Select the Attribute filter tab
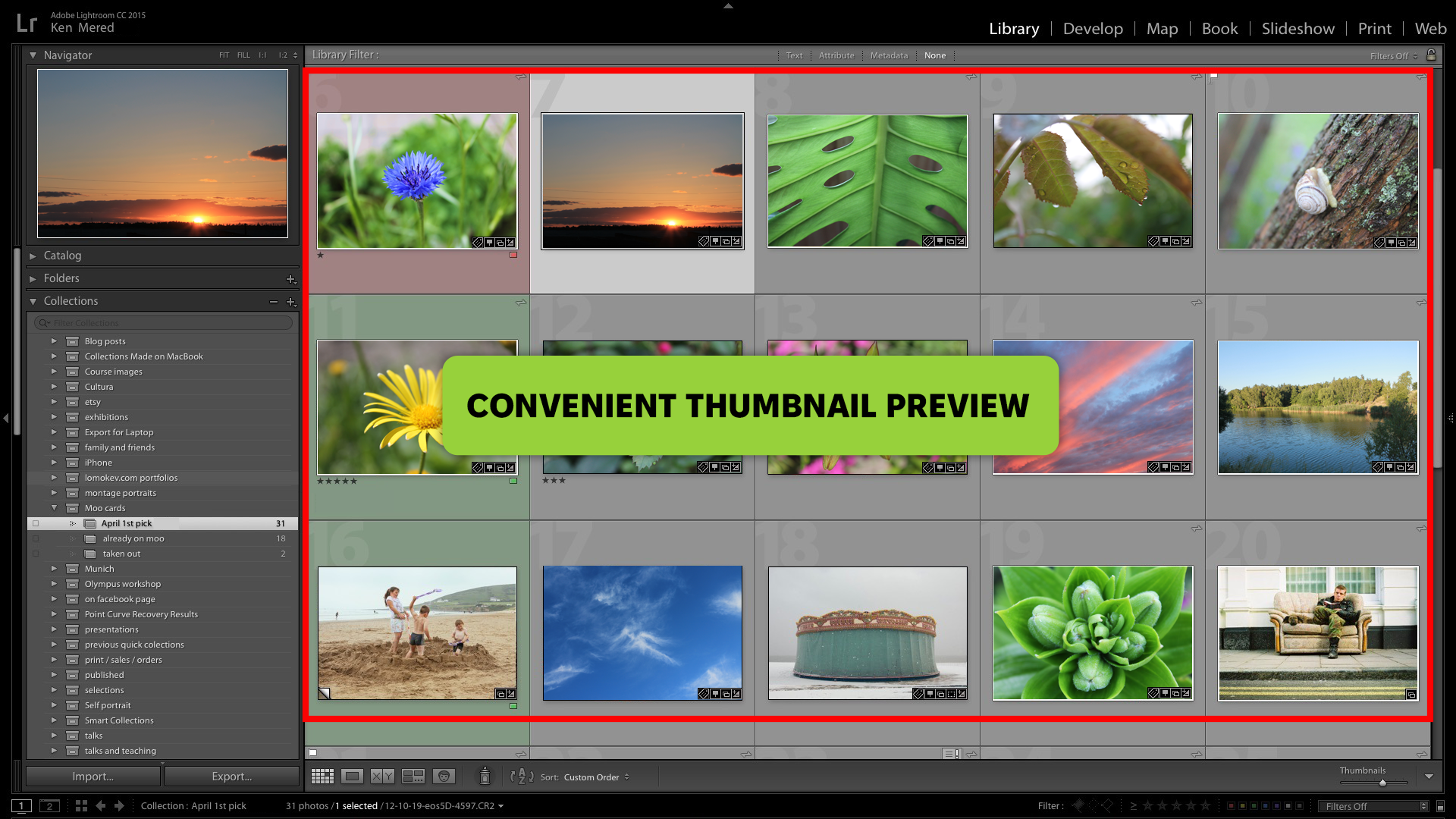The height and width of the screenshot is (819, 1456). (836, 55)
